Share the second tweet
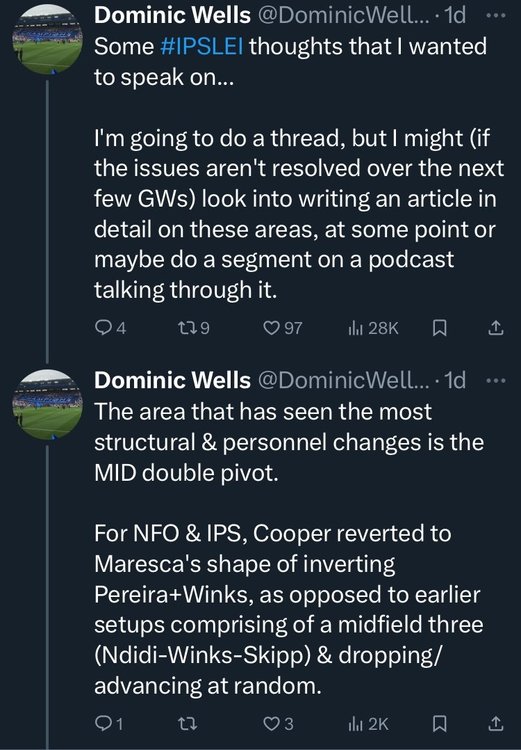Viewport: 521px width, 750px height. (496, 724)
